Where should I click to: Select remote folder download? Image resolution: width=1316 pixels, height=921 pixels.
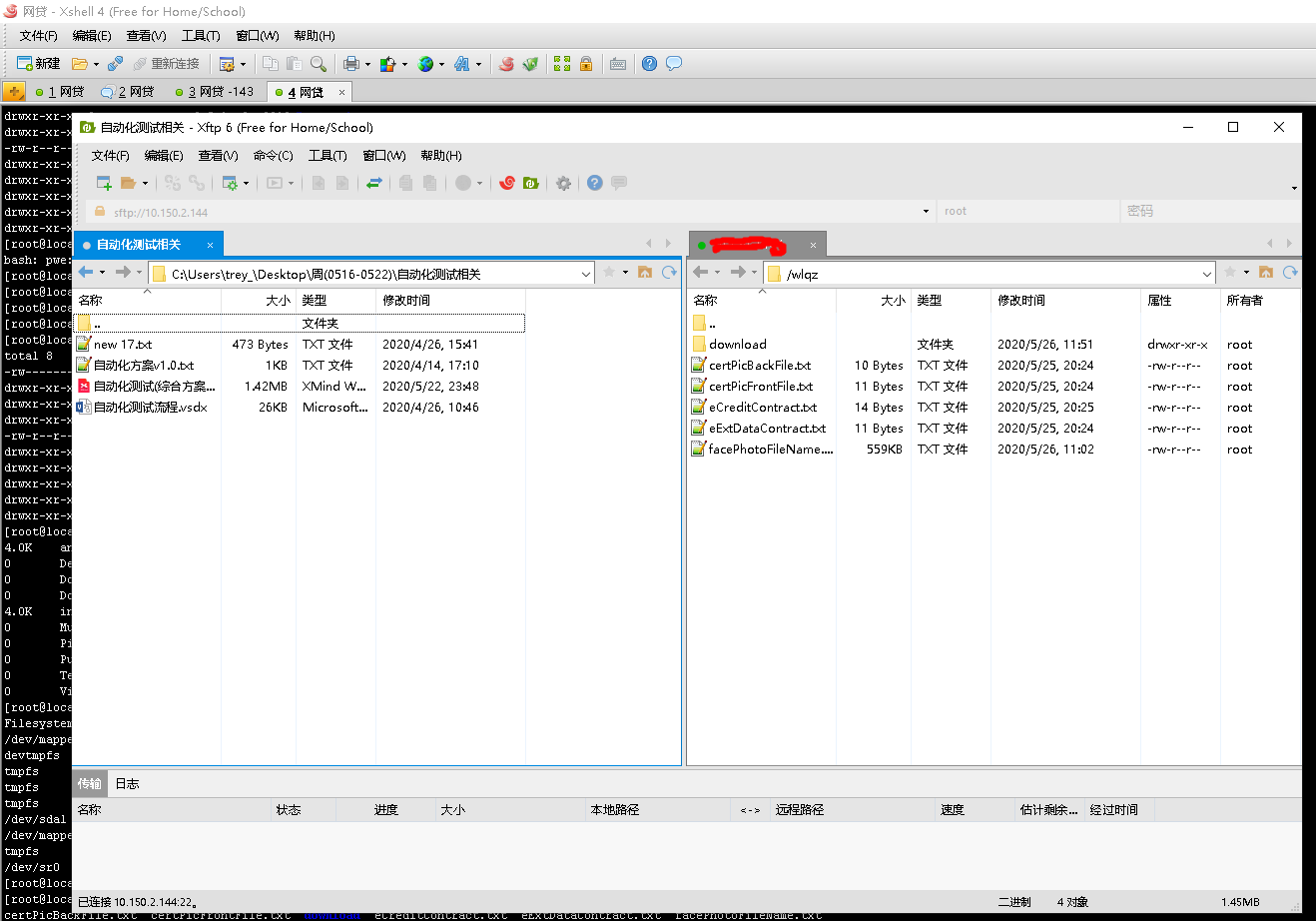[x=737, y=344]
